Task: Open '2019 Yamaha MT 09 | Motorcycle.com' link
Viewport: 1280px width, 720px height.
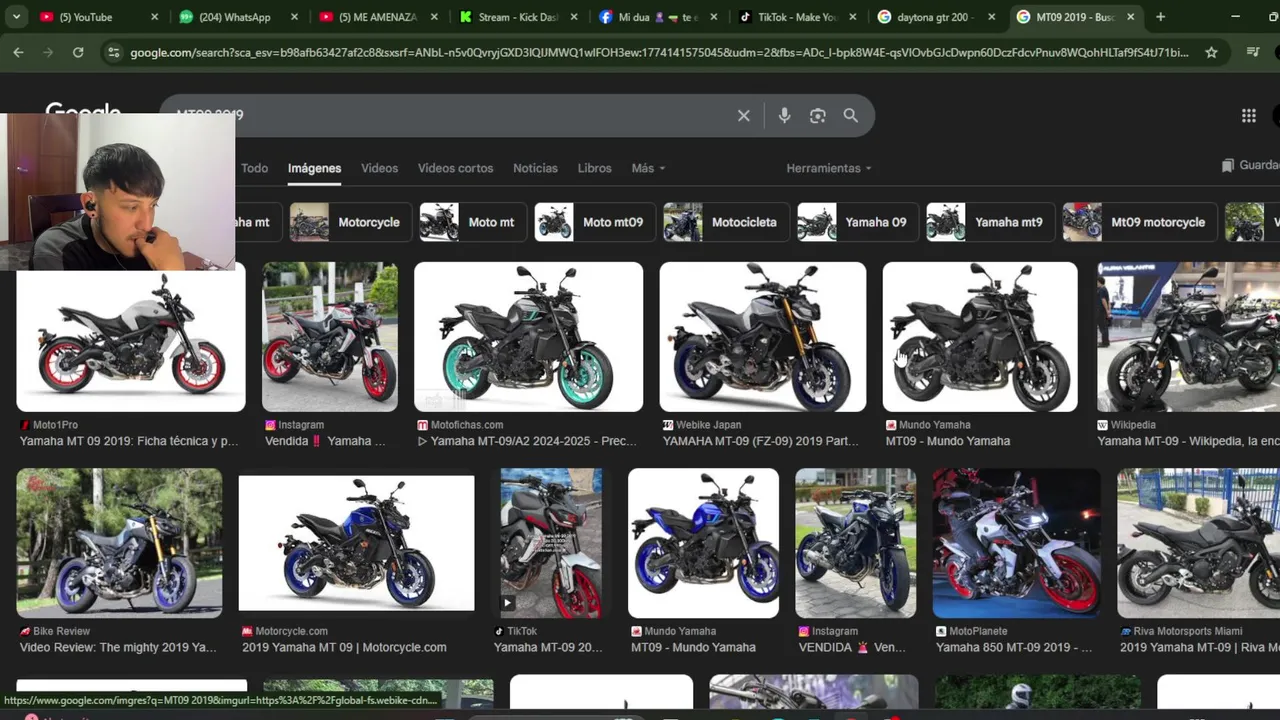Action: [x=344, y=647]
